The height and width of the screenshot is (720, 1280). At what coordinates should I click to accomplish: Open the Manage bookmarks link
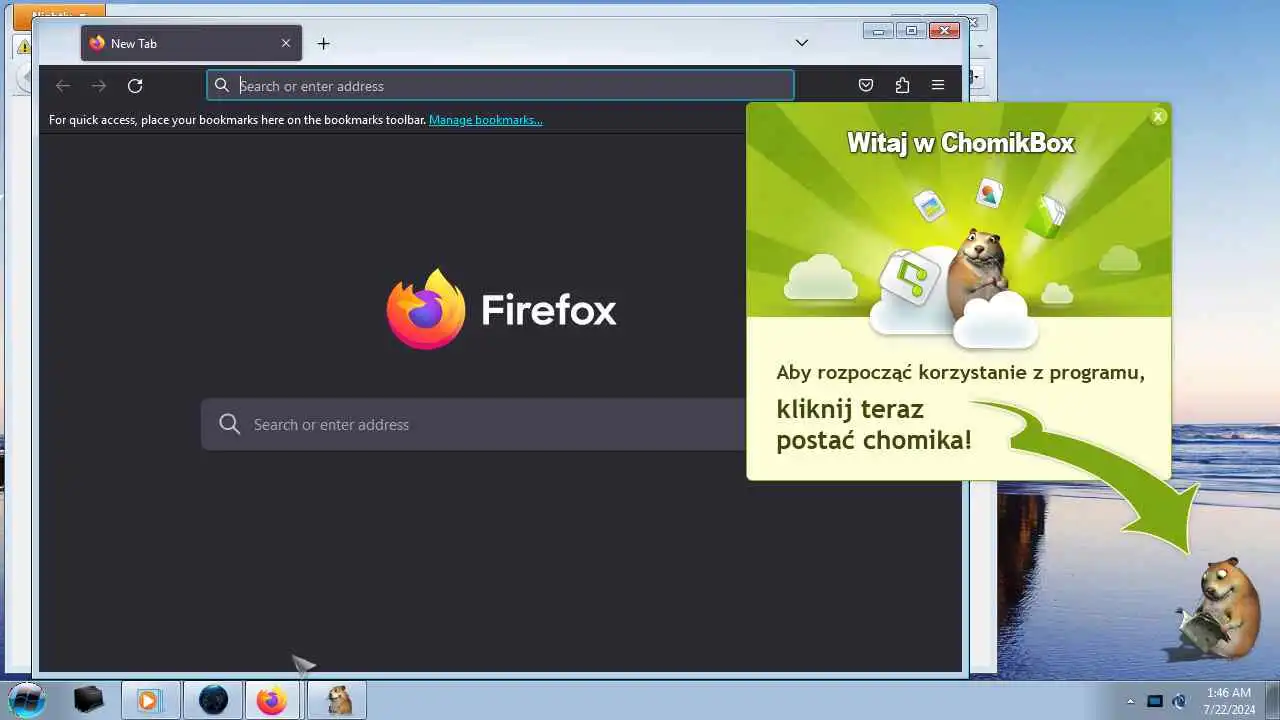[486, 120]
